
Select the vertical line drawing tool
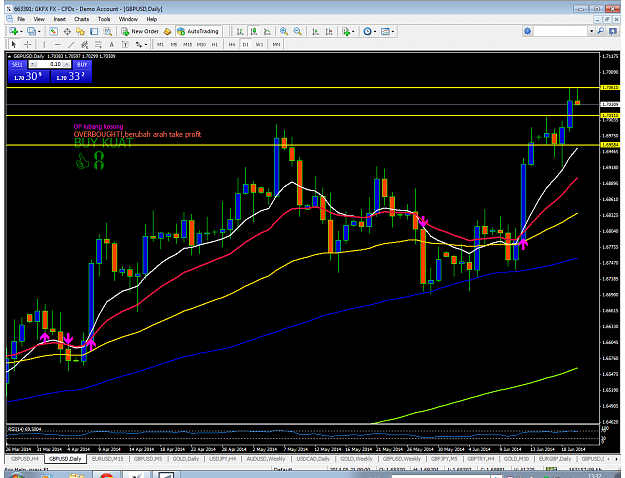[x=44, y=44]
